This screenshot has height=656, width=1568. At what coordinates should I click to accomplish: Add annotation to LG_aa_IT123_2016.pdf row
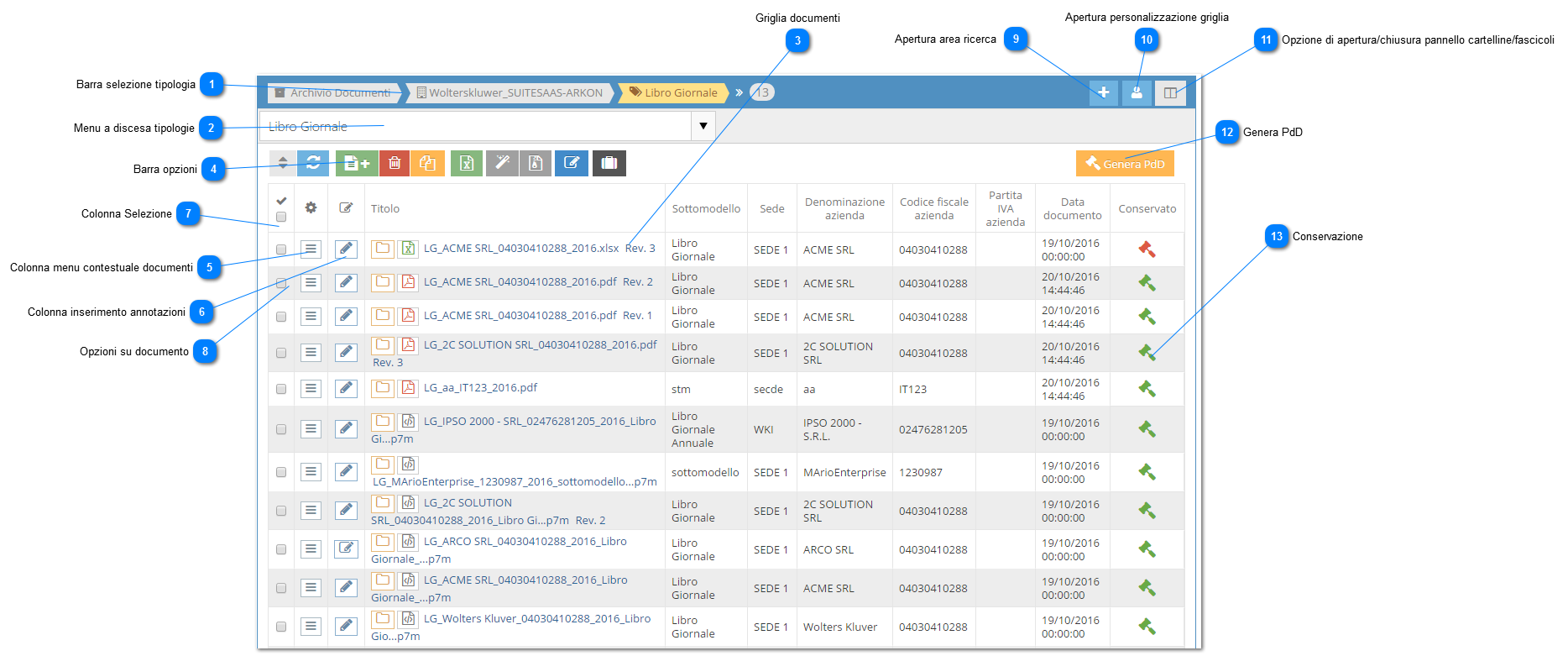(346, 388)
